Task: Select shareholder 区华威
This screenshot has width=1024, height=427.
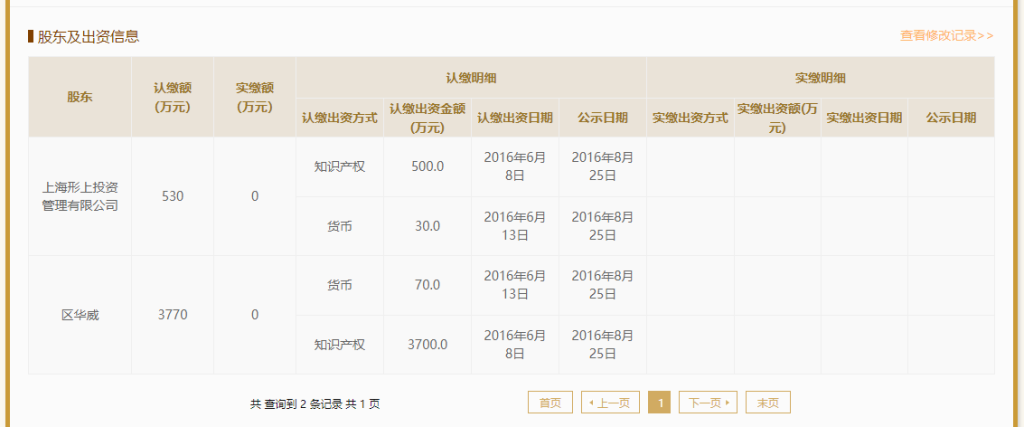Action: point(80,315)
